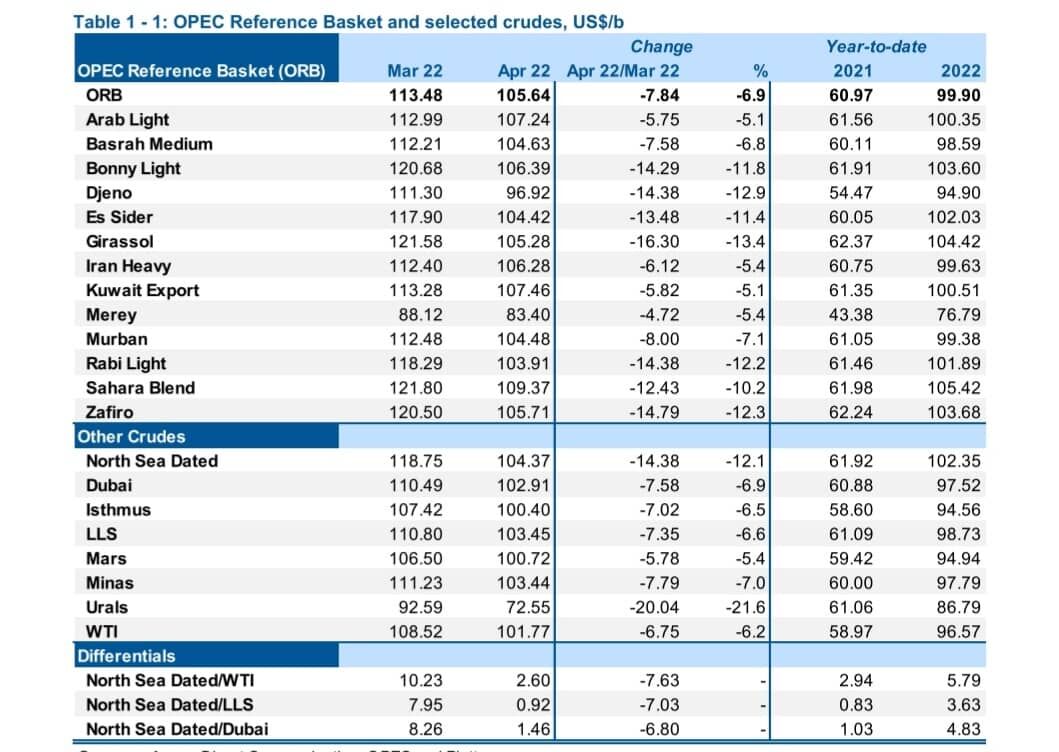Select the 'Apr 22/Mar 22' column header
The width and height of the screenshot is (1059, 752).
623,71
